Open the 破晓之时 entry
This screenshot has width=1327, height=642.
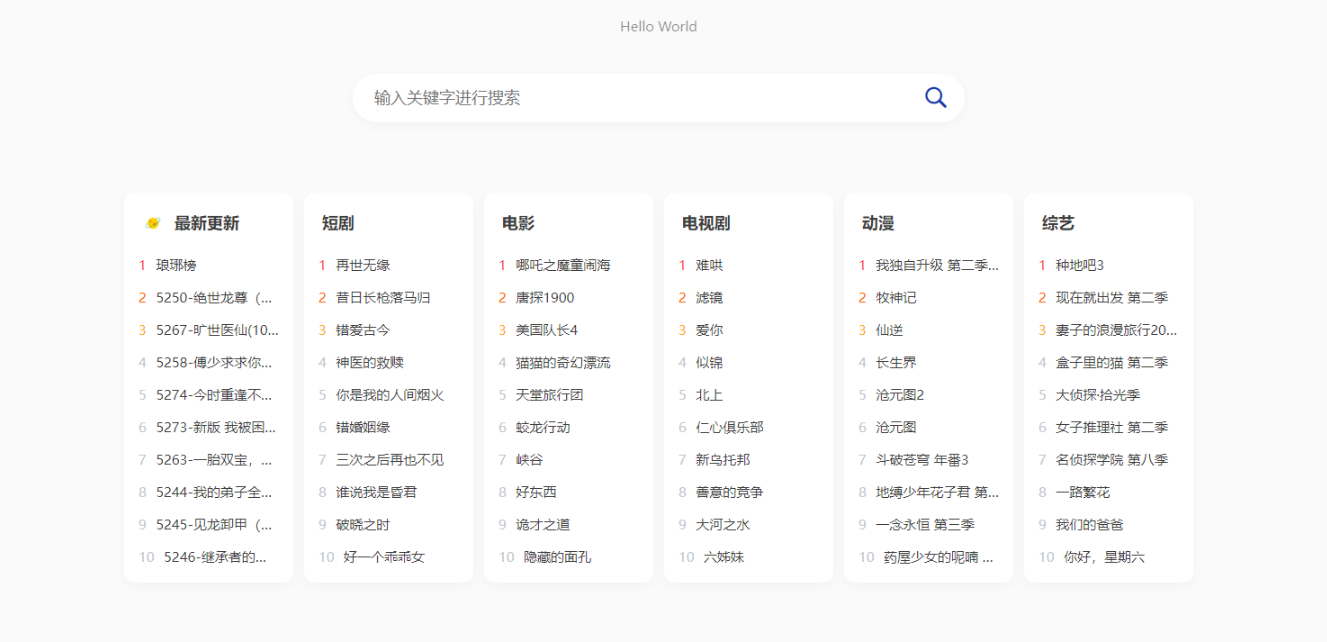coord(363,525)
